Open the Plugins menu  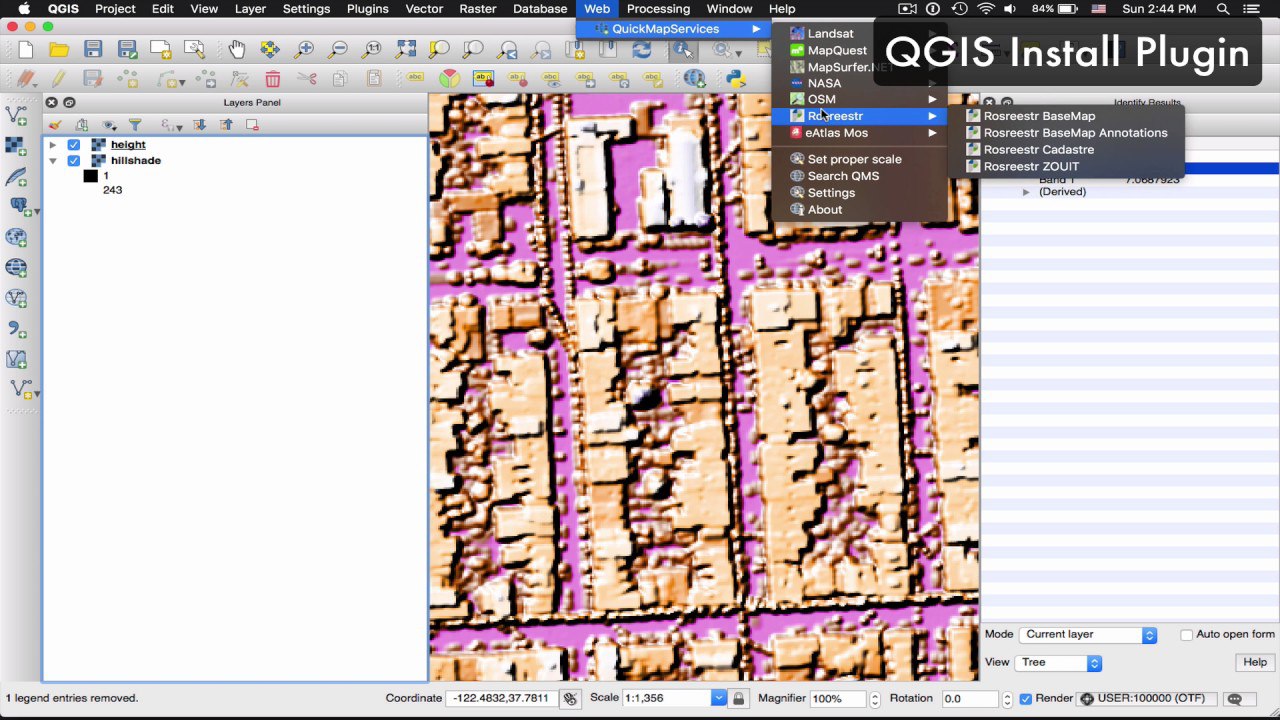pyautogui.click(x=367, y=9)
